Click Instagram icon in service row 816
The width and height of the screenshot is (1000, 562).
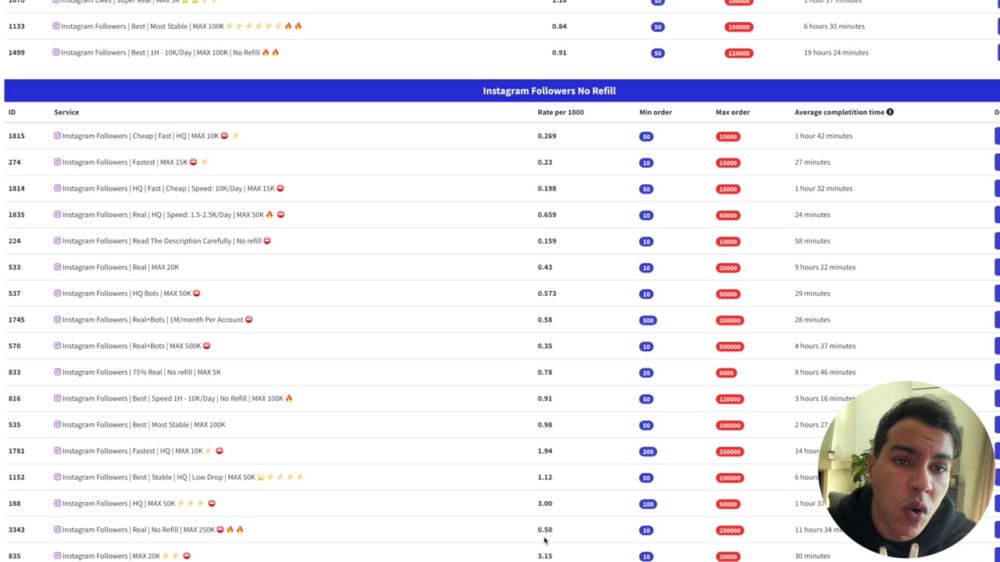[x=57, y=398]
